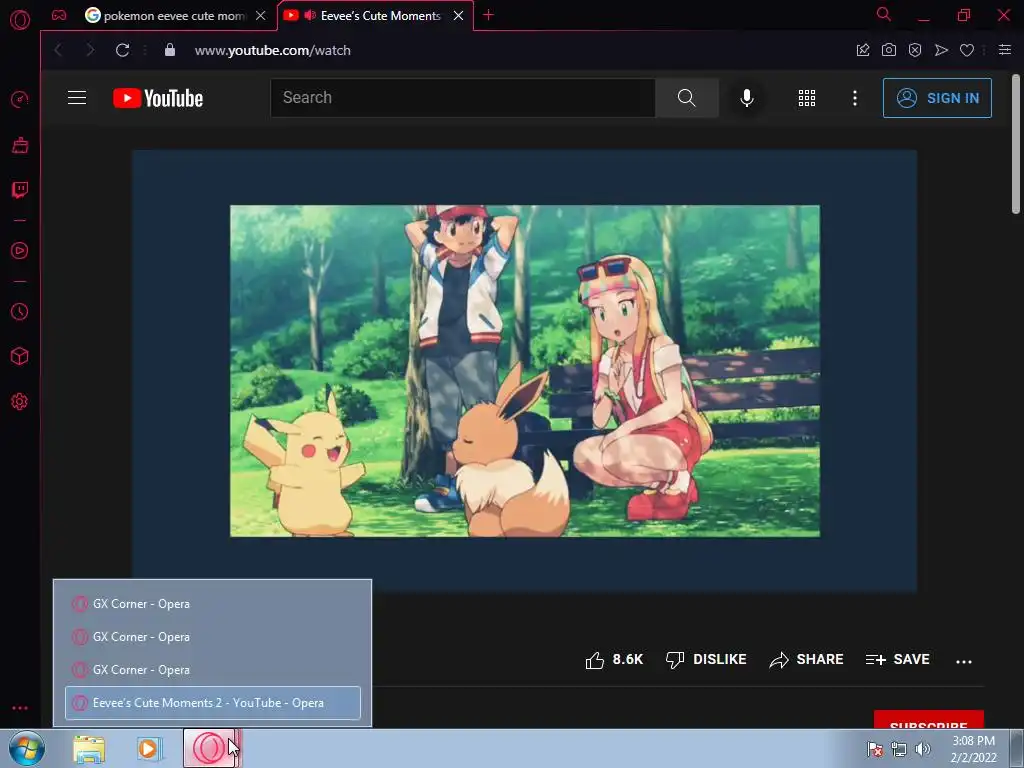Open Windows Media Player taskbar icon
The width and height of the screenshot is (1024, 768).
148,749
